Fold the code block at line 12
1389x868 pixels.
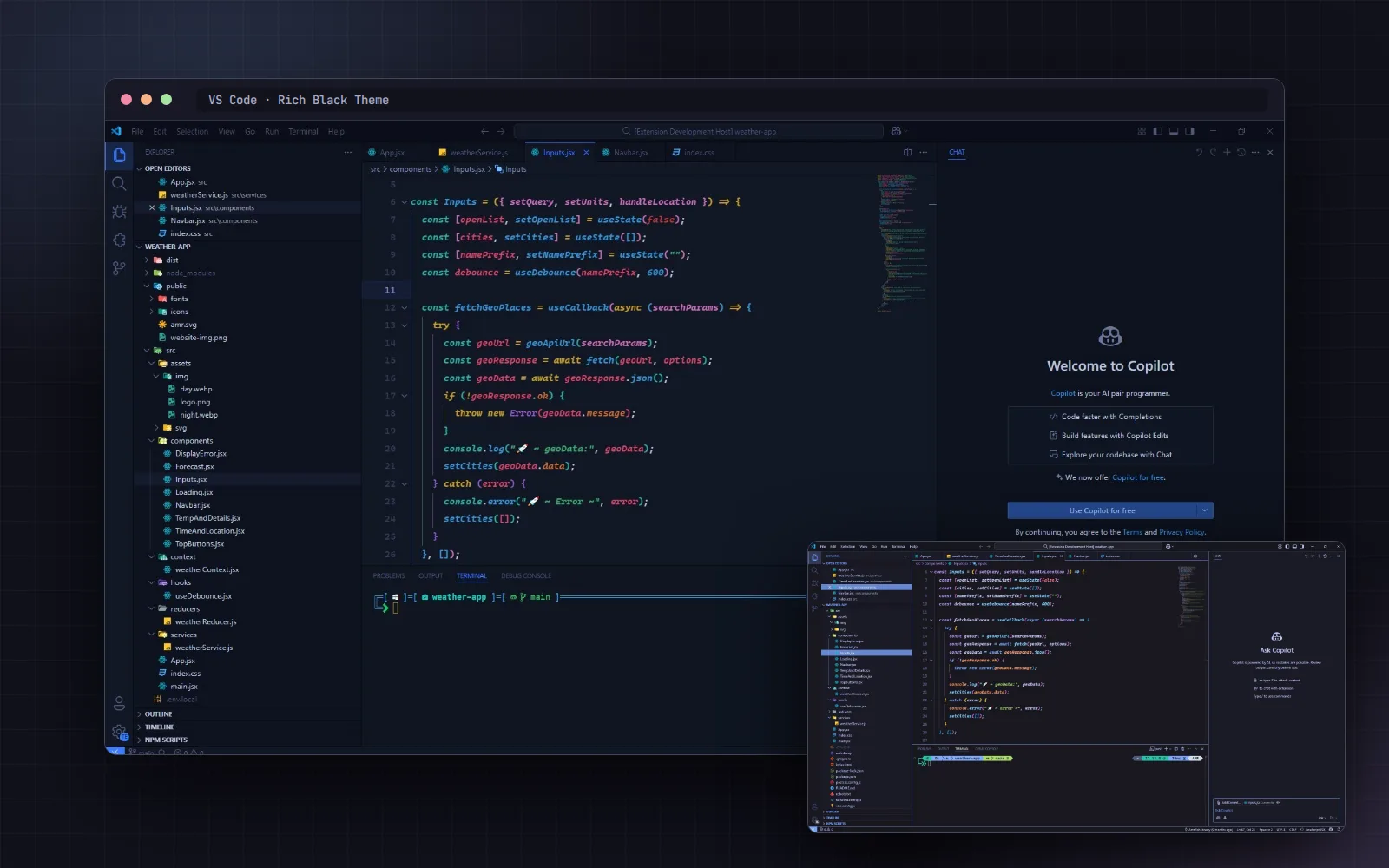404,308
